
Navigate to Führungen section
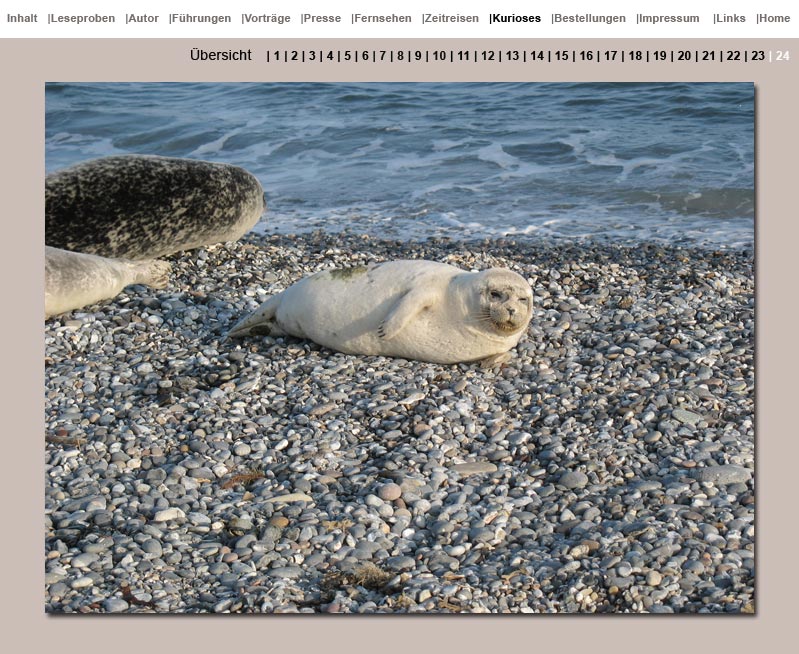tap(201, 18)
